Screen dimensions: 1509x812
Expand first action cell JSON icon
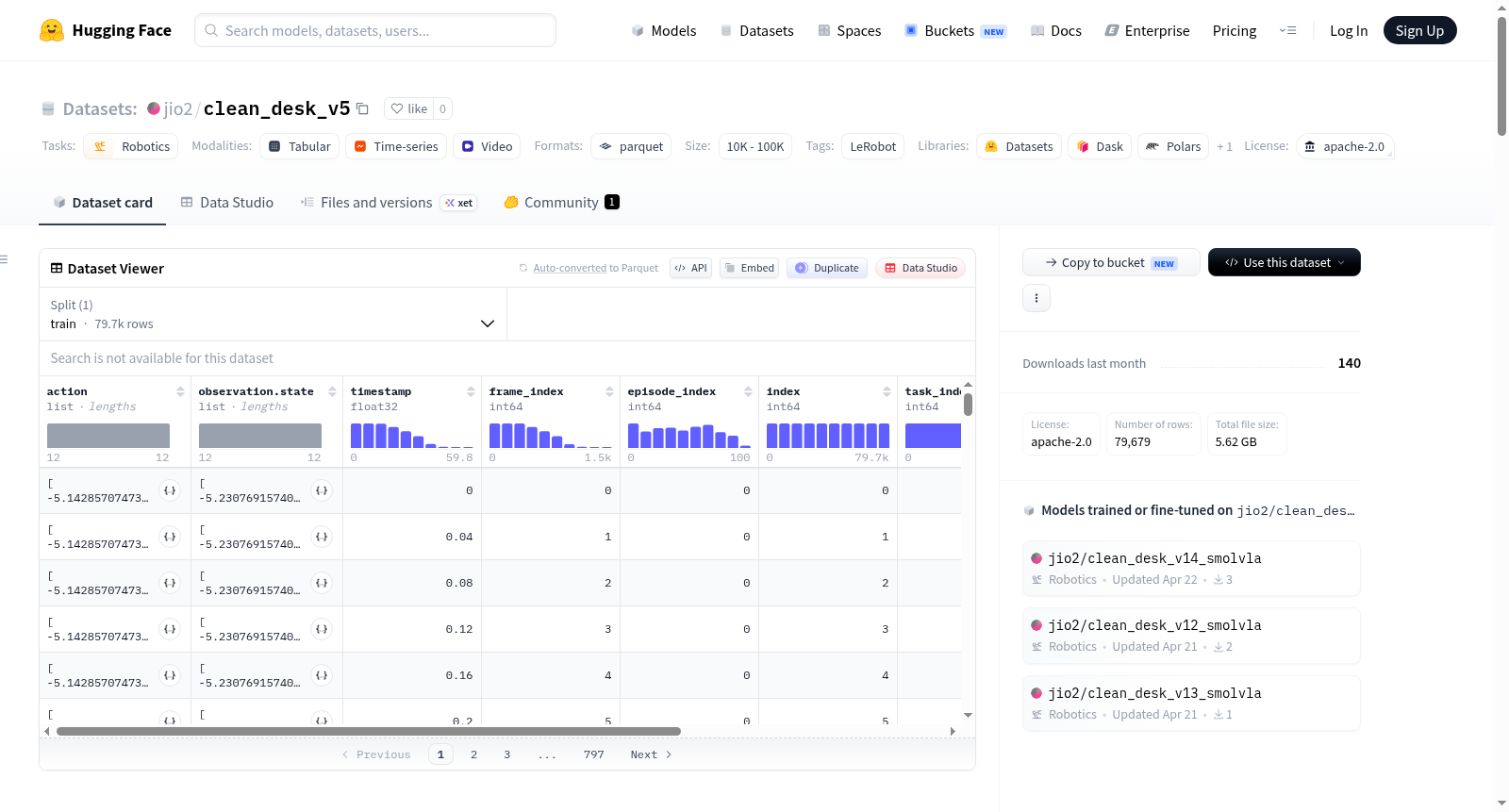pyautogui.click(x=170, y=490)
